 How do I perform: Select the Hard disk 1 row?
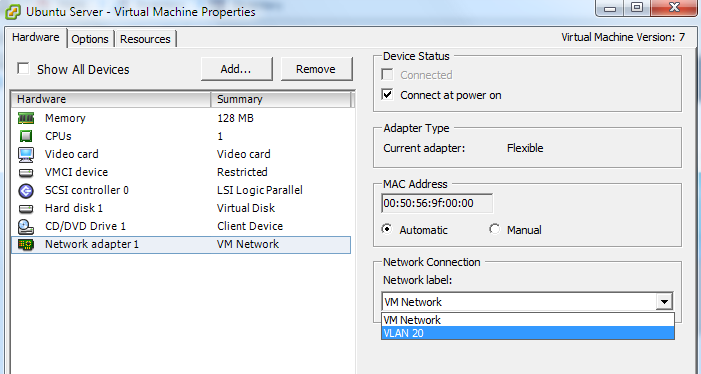[181, 208]
